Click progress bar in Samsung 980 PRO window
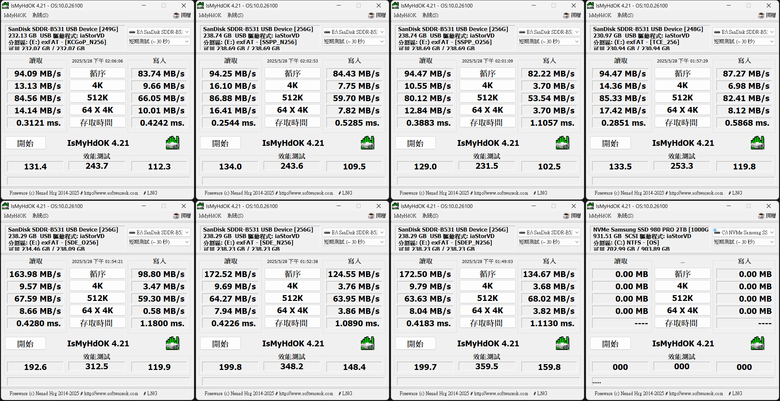The height and width of the screenshot is (401, 780). point(683,381)
